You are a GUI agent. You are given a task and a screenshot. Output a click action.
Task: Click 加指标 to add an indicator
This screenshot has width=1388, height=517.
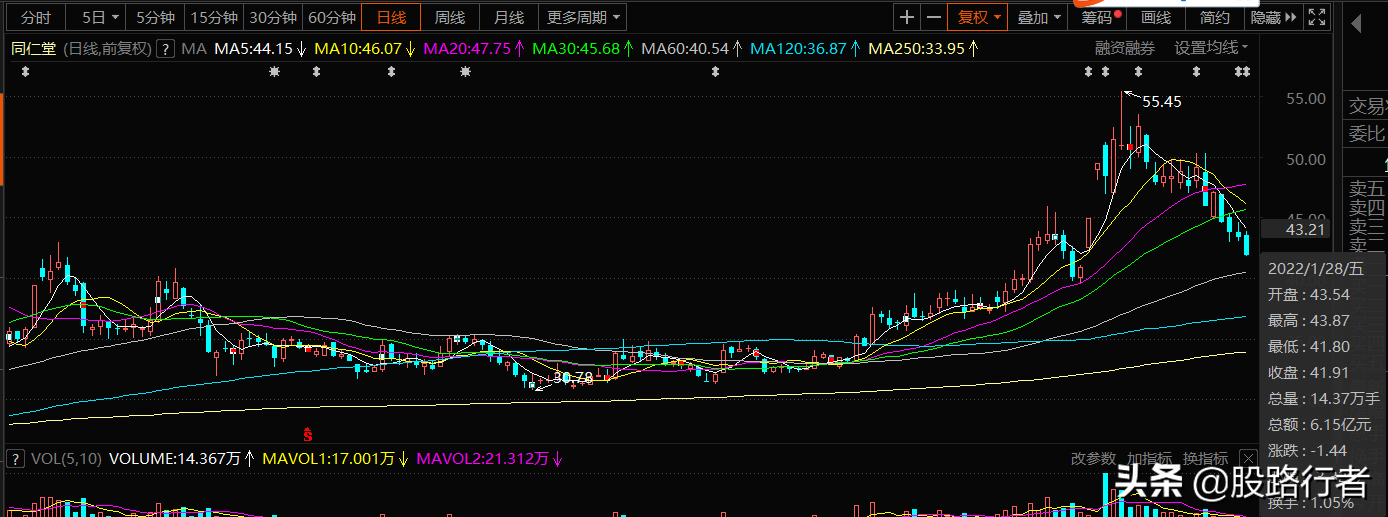(1149, 459)
